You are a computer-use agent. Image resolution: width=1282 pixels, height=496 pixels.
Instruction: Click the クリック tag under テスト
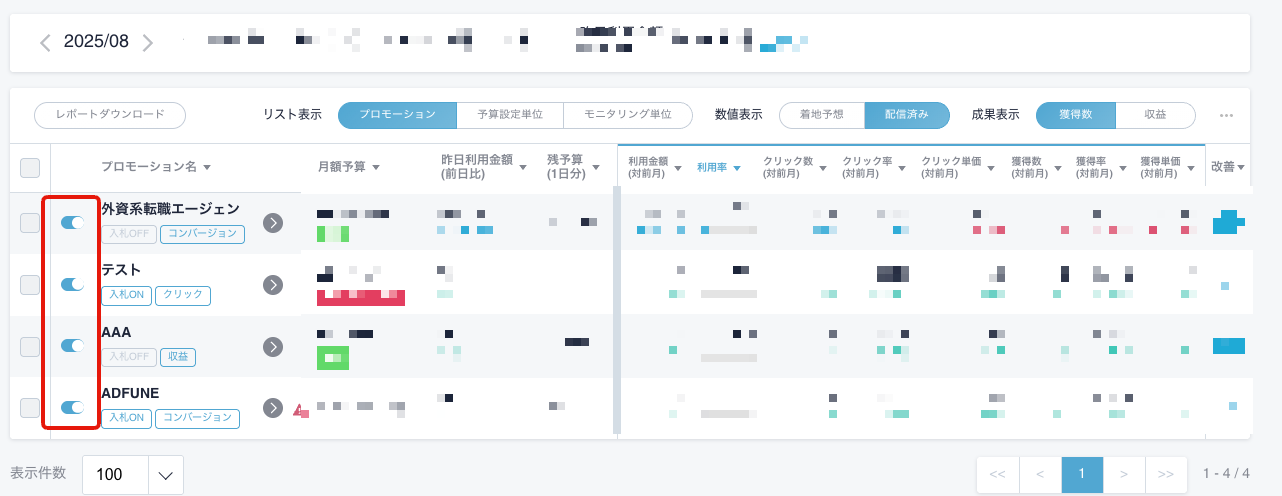point(183,295)
